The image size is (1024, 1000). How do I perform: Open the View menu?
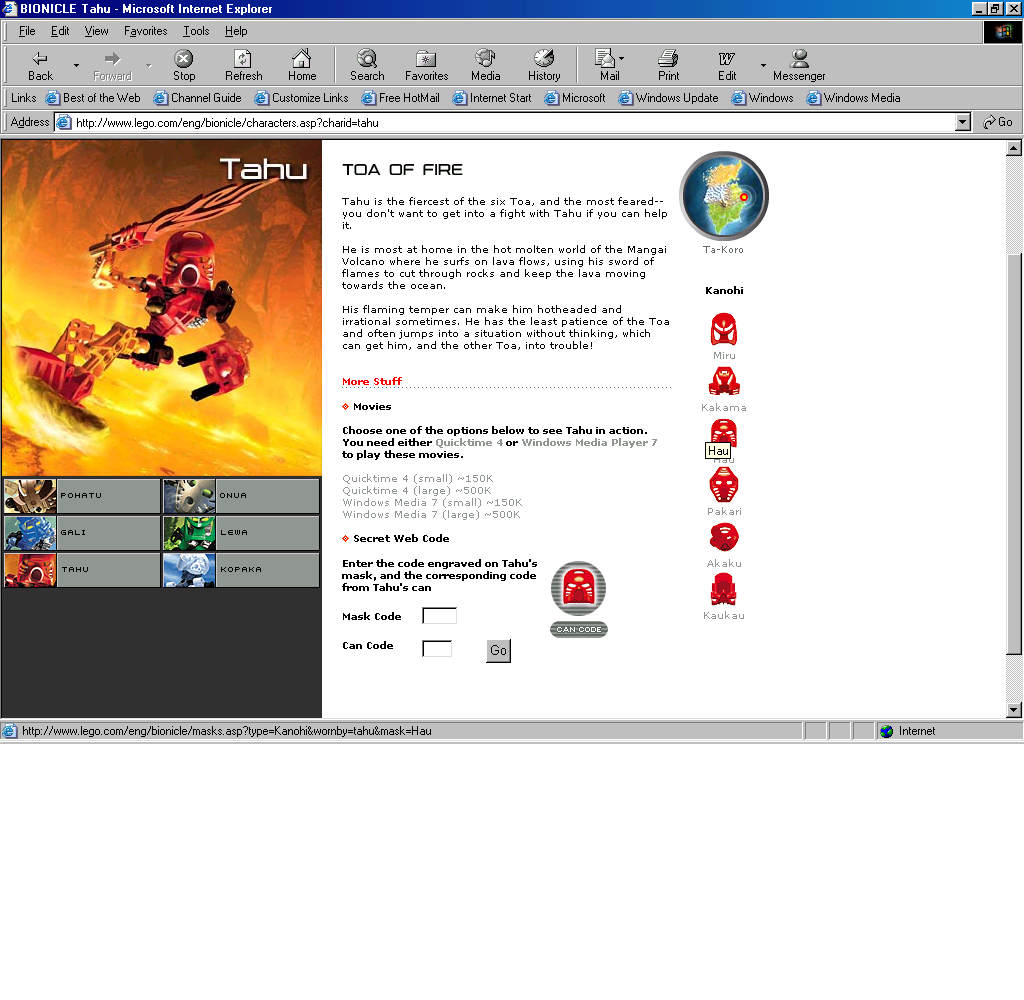[x=97, y=31]
